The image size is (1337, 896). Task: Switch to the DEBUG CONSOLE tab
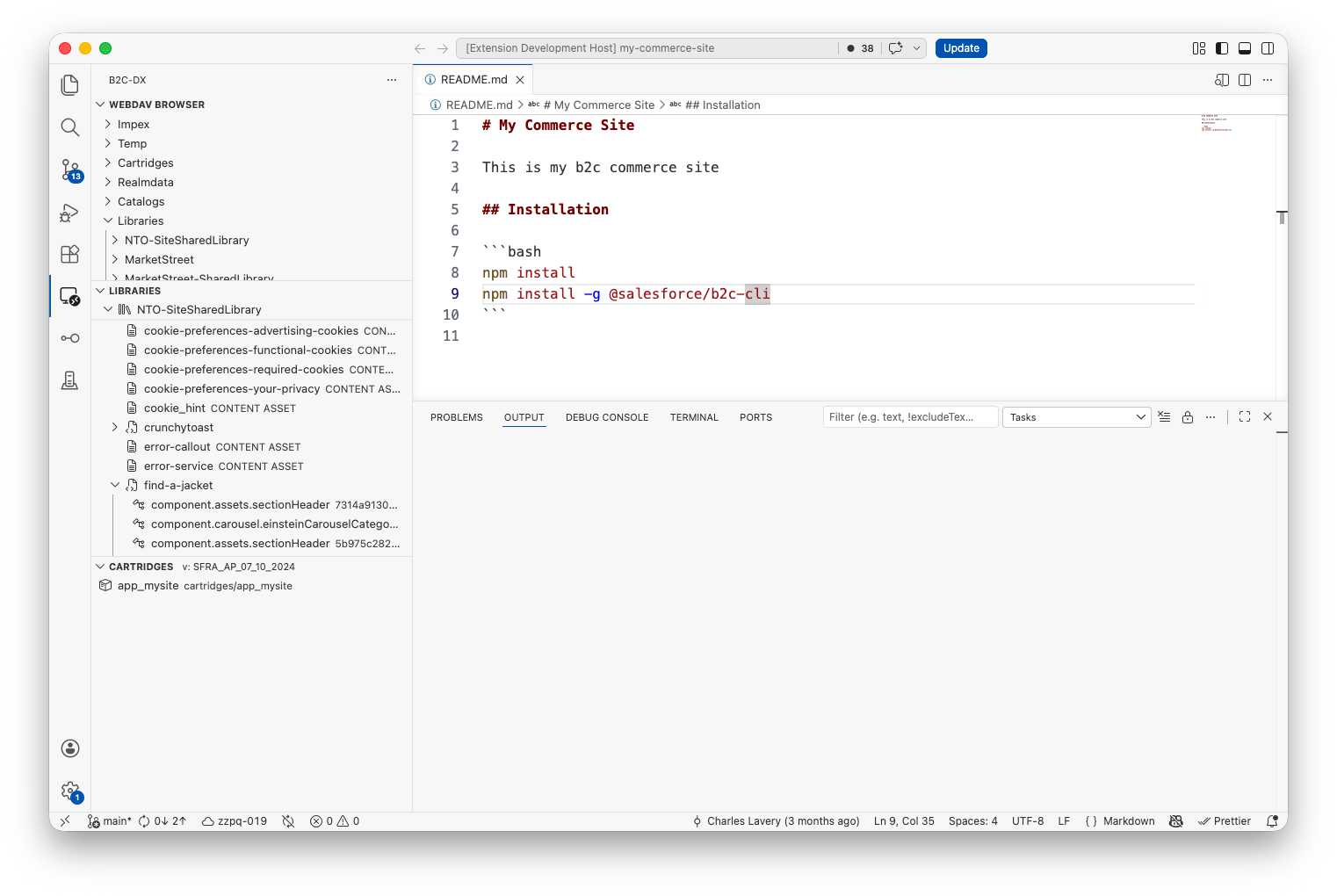click(607, 418)
